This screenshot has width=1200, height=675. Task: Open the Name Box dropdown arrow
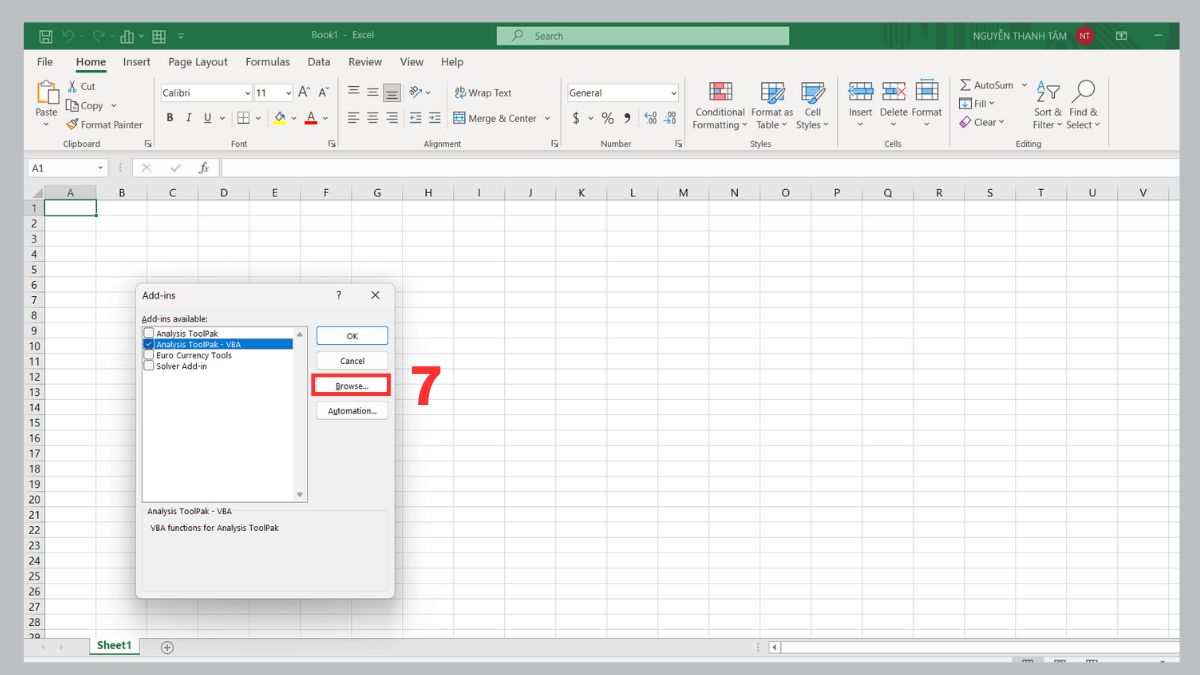pyautogui.click(x=101, y=168)
